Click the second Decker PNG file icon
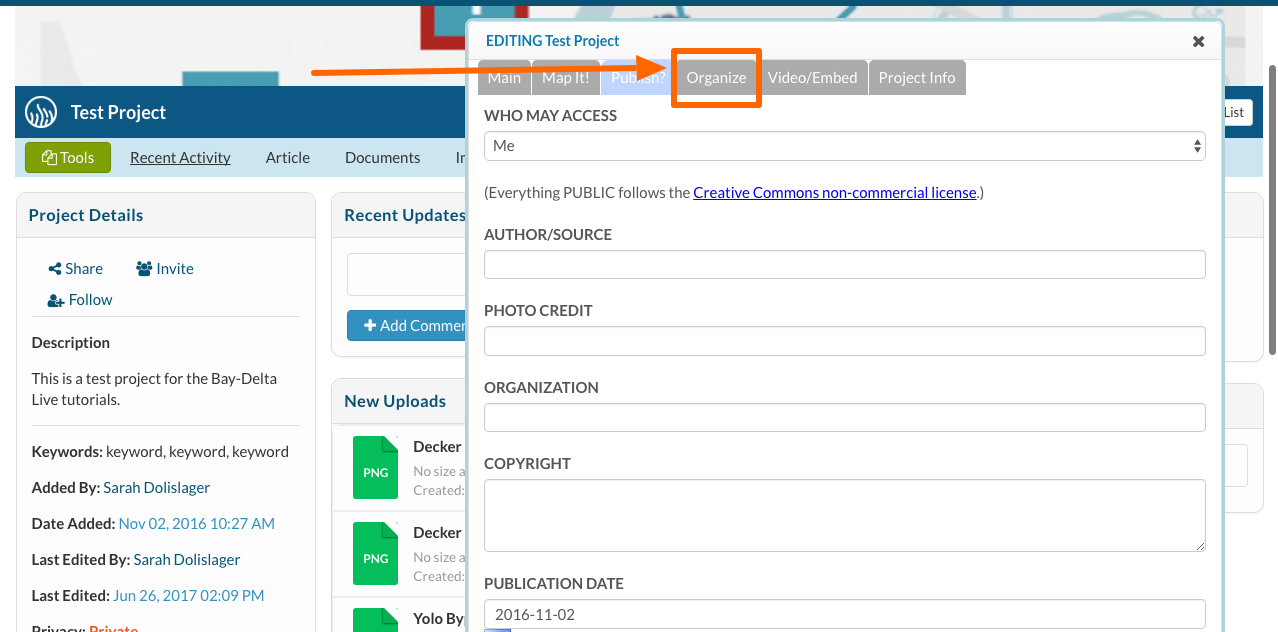Image resolution: width=1278 pixels, height=632 pixels. click(x=375, y=554)
